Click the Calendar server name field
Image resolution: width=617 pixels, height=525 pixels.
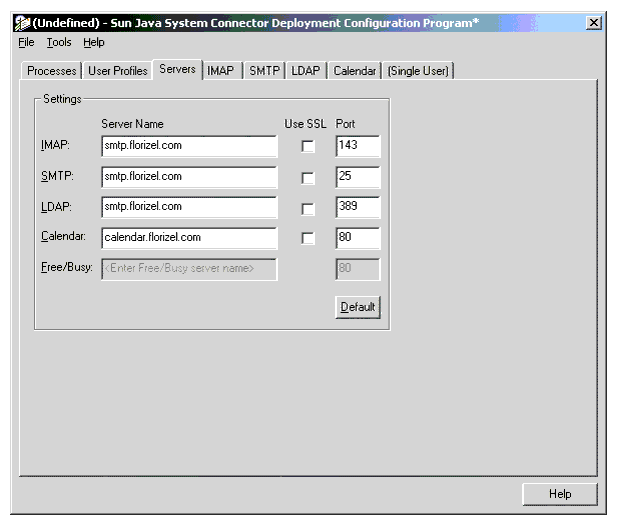click(x=189, y=238)
